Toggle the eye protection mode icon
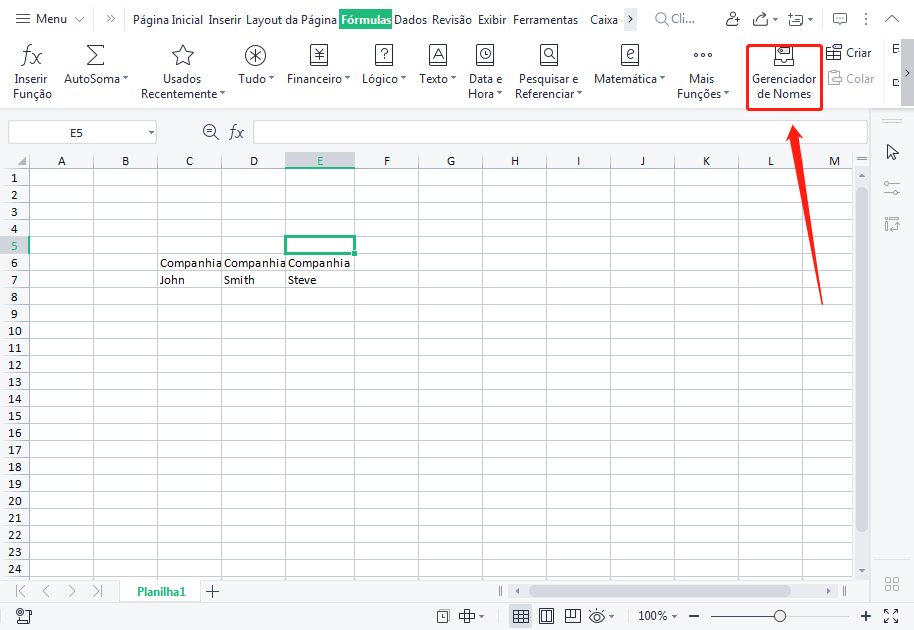Image resolution: width=914 pixels, height=630 pixels. point(598,616)
